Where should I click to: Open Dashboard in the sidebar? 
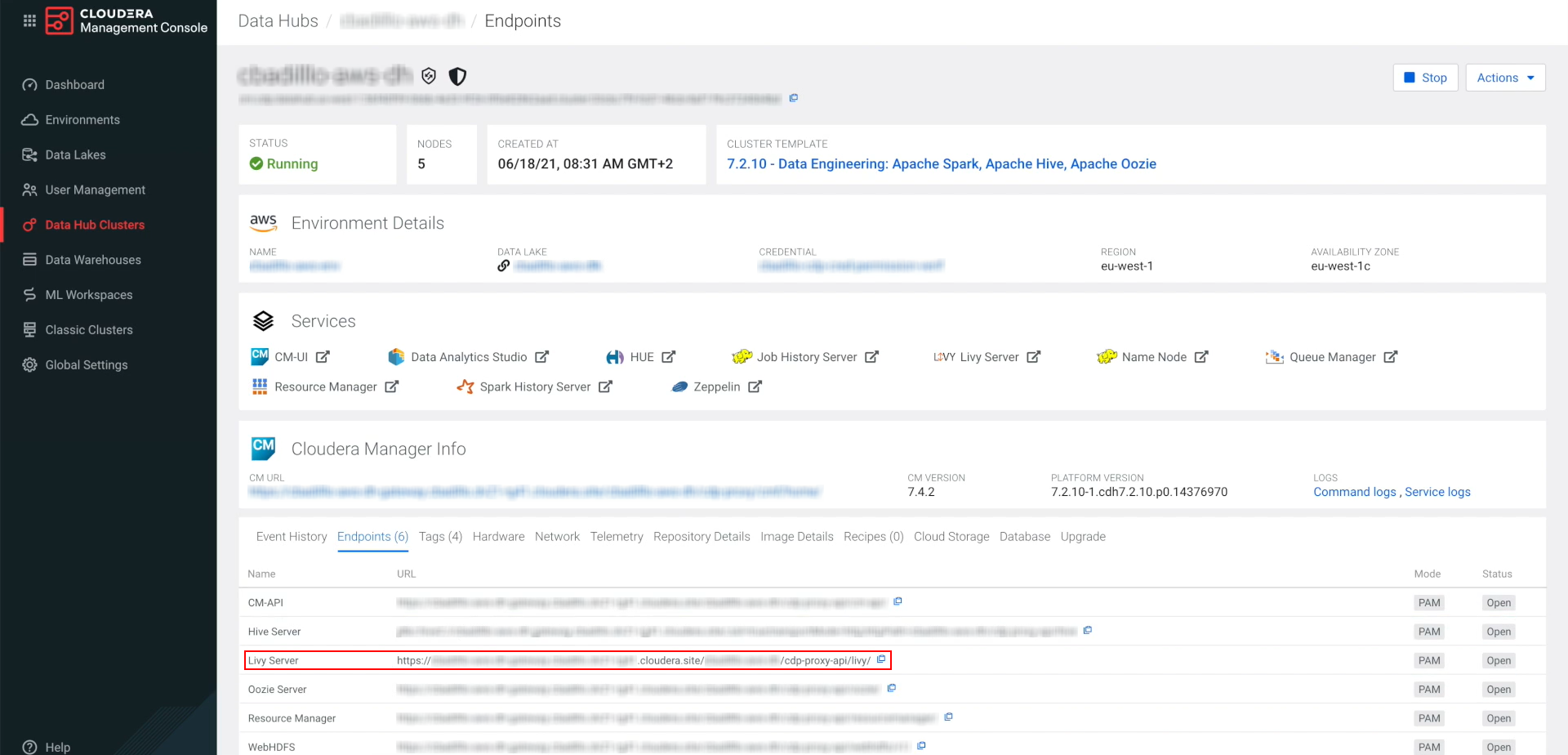pyautogui.click(x=74, y=85)
